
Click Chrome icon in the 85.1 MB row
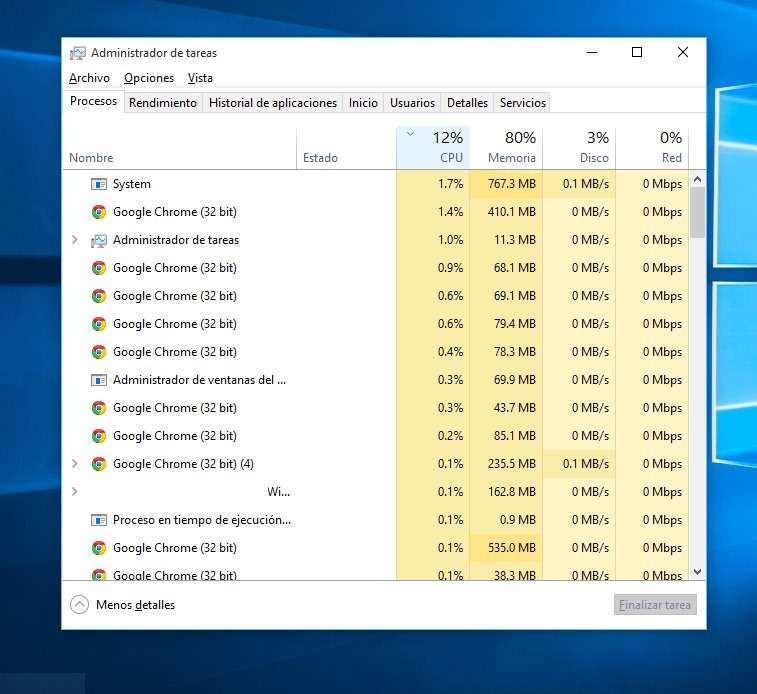pyautogui.click(x=99, y=436)
